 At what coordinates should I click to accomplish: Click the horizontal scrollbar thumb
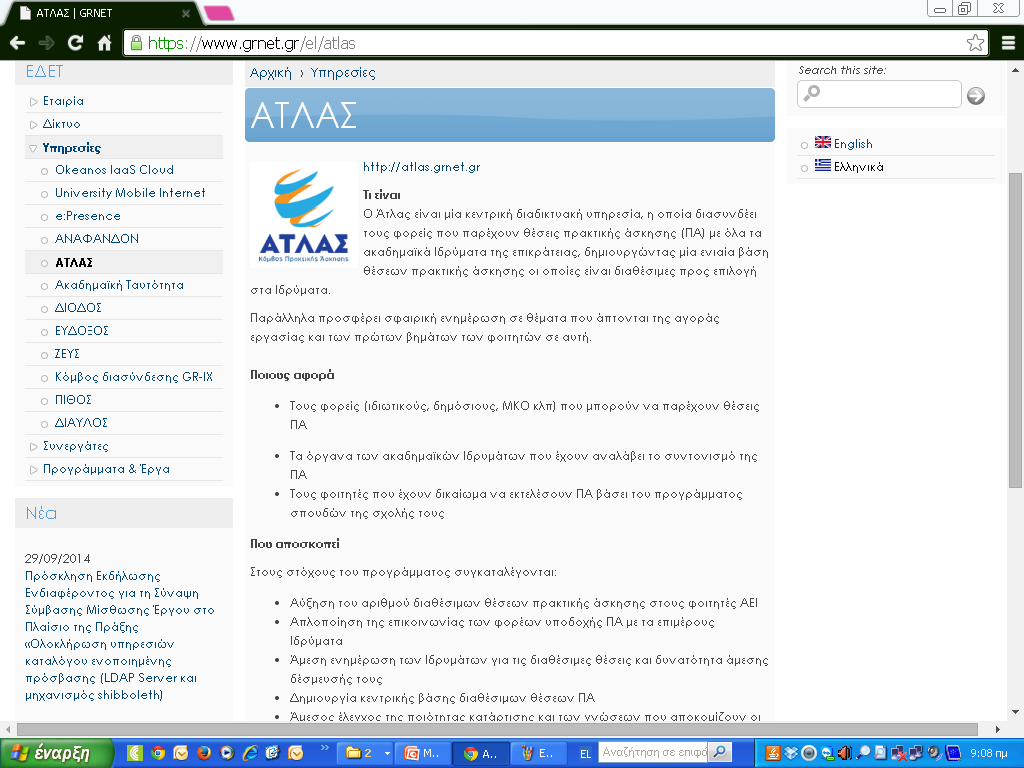pos(497,729)
